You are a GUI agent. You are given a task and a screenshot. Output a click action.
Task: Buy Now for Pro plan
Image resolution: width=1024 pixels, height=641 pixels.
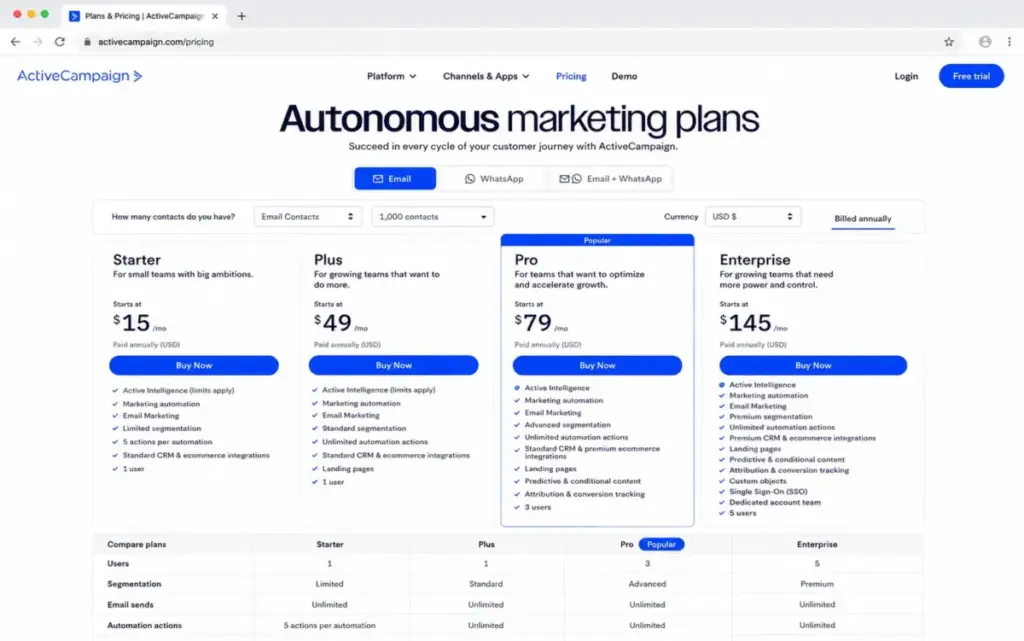pos(597,366)
